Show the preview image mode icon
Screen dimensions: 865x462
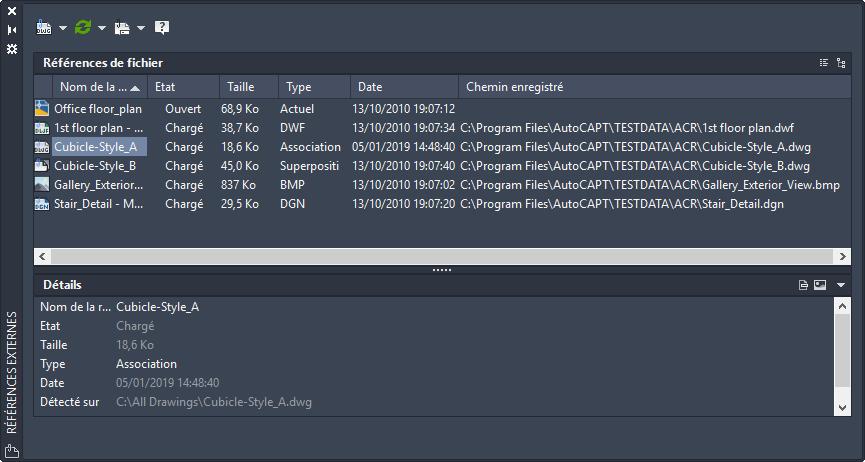point(819,285)
